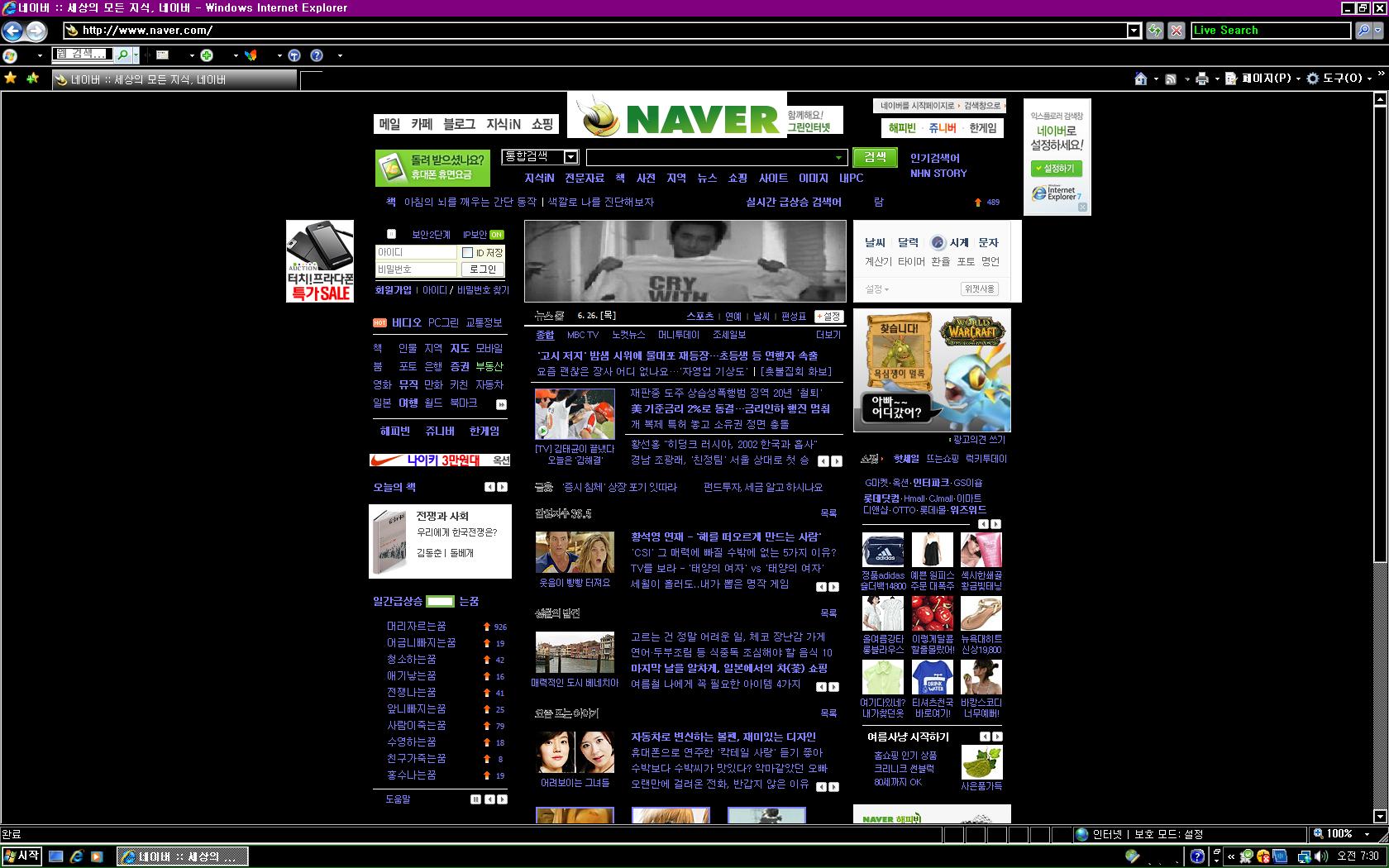The image size is (1389, 868).
Task: Expand the Naver search box suggestions arrow
Action: 838,157
